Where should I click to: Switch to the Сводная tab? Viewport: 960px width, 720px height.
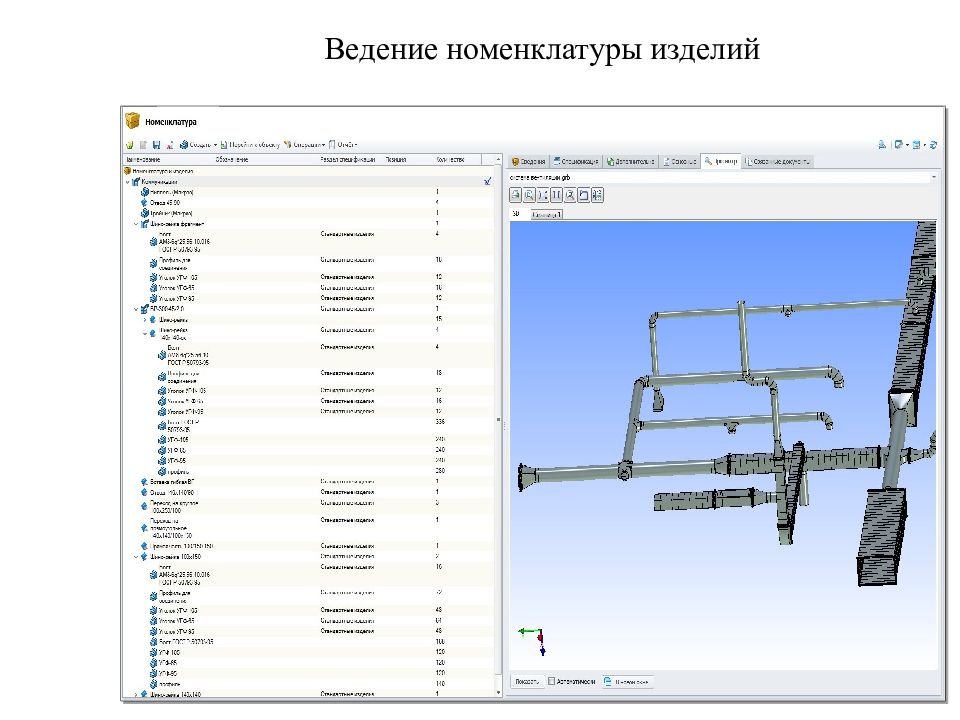[x=528, y=162]
